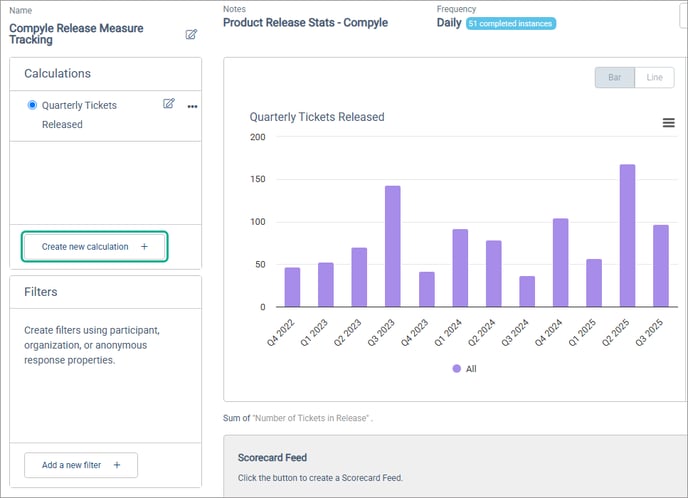688x498 pixels.
Task: Click Add a new filter button
Action: pos(81,465)
